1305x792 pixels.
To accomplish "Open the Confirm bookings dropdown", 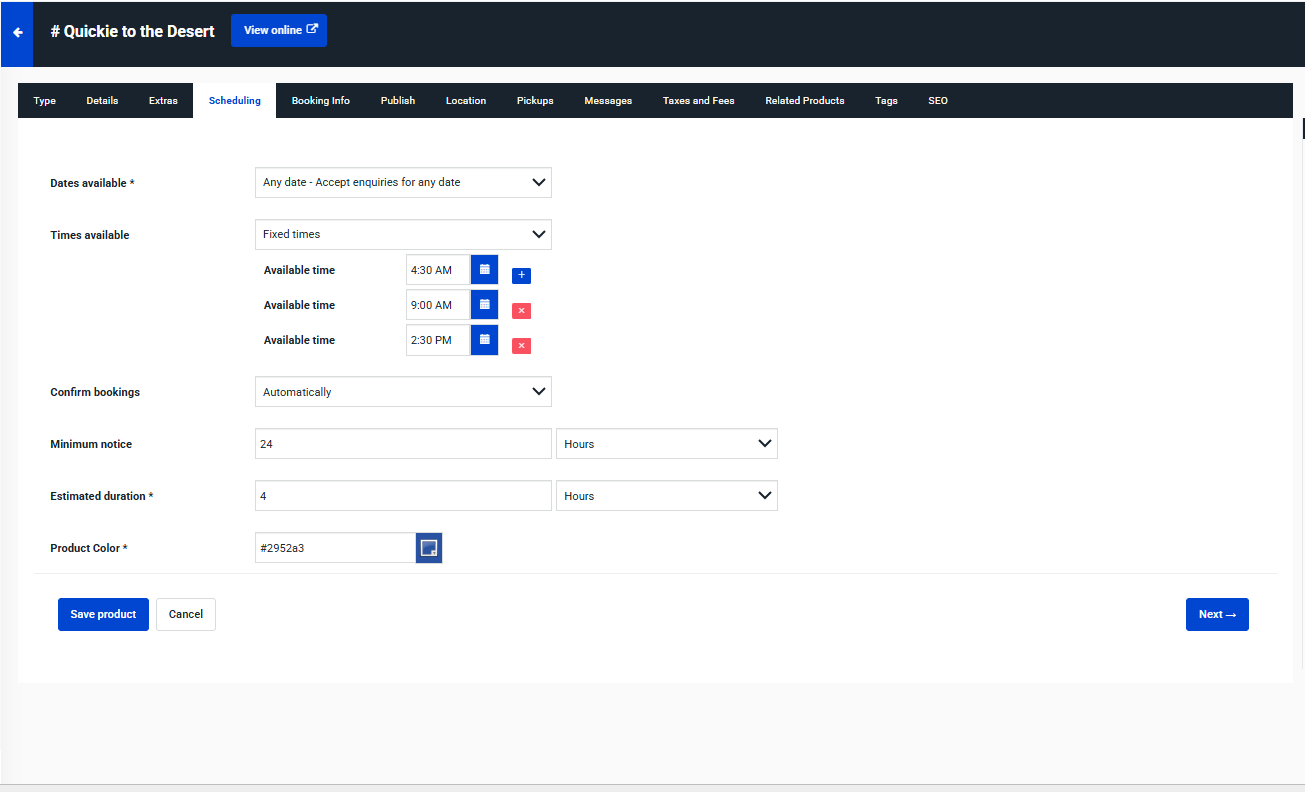I will (x=403, y=392).
